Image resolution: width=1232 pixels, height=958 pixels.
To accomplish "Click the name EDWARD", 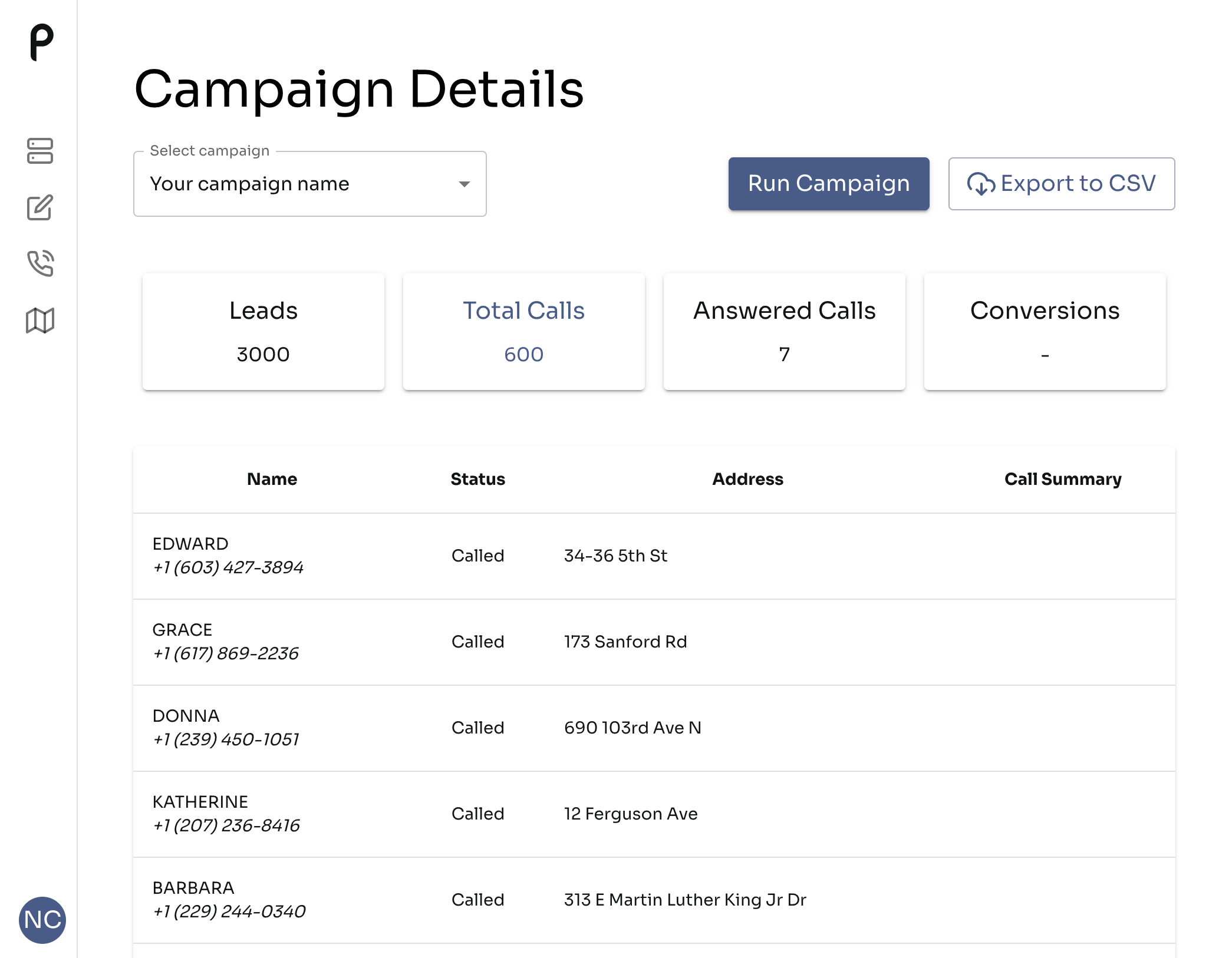I will click(x=190, y=543).
